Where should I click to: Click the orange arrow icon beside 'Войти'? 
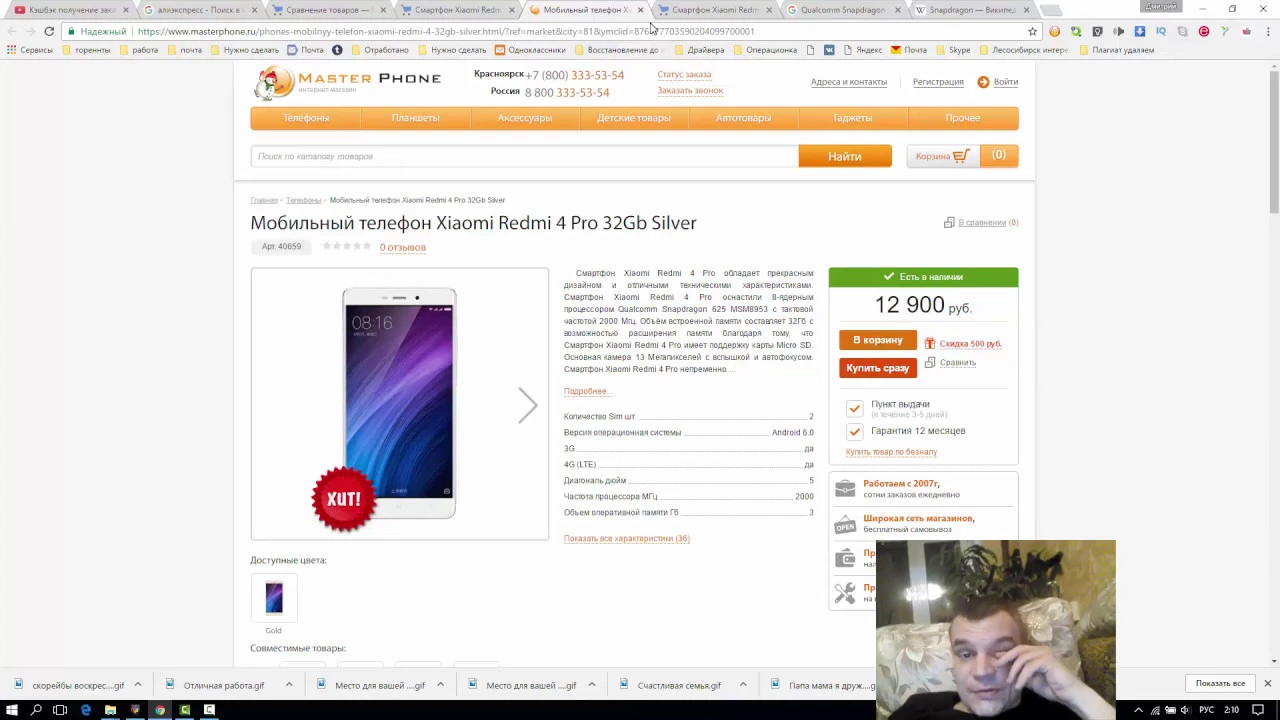click(x=983, y=82)
